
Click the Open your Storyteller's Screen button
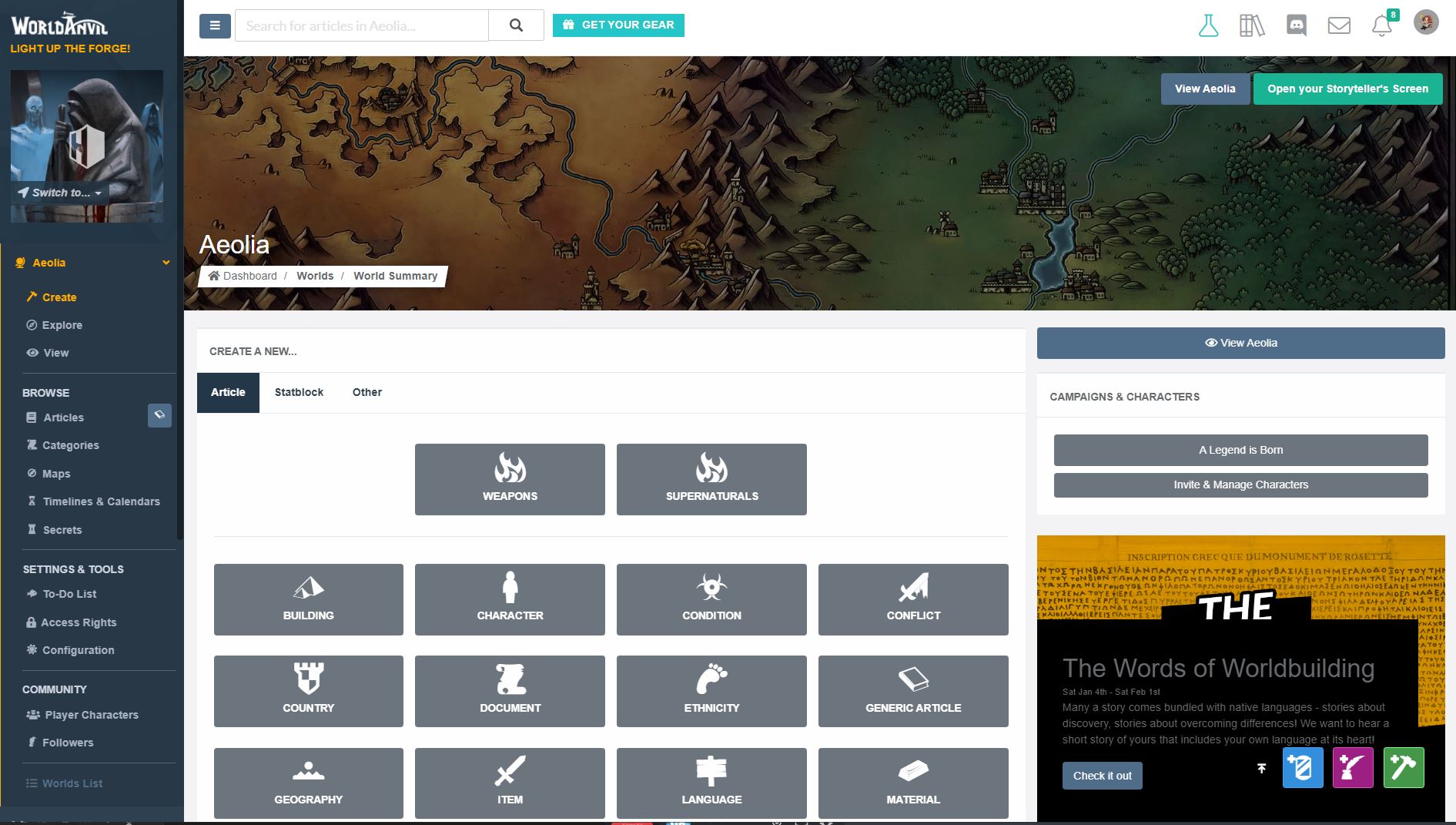[1347, 89]
